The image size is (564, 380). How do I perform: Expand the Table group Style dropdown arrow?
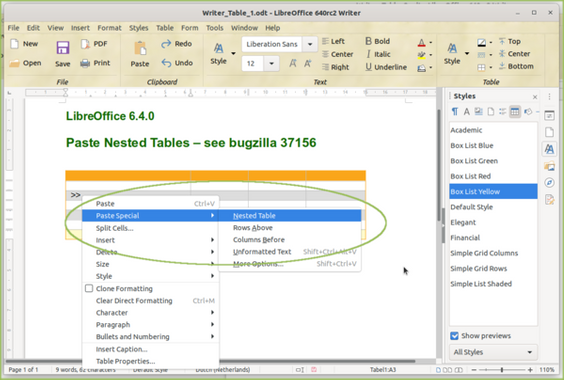point(467,53)
